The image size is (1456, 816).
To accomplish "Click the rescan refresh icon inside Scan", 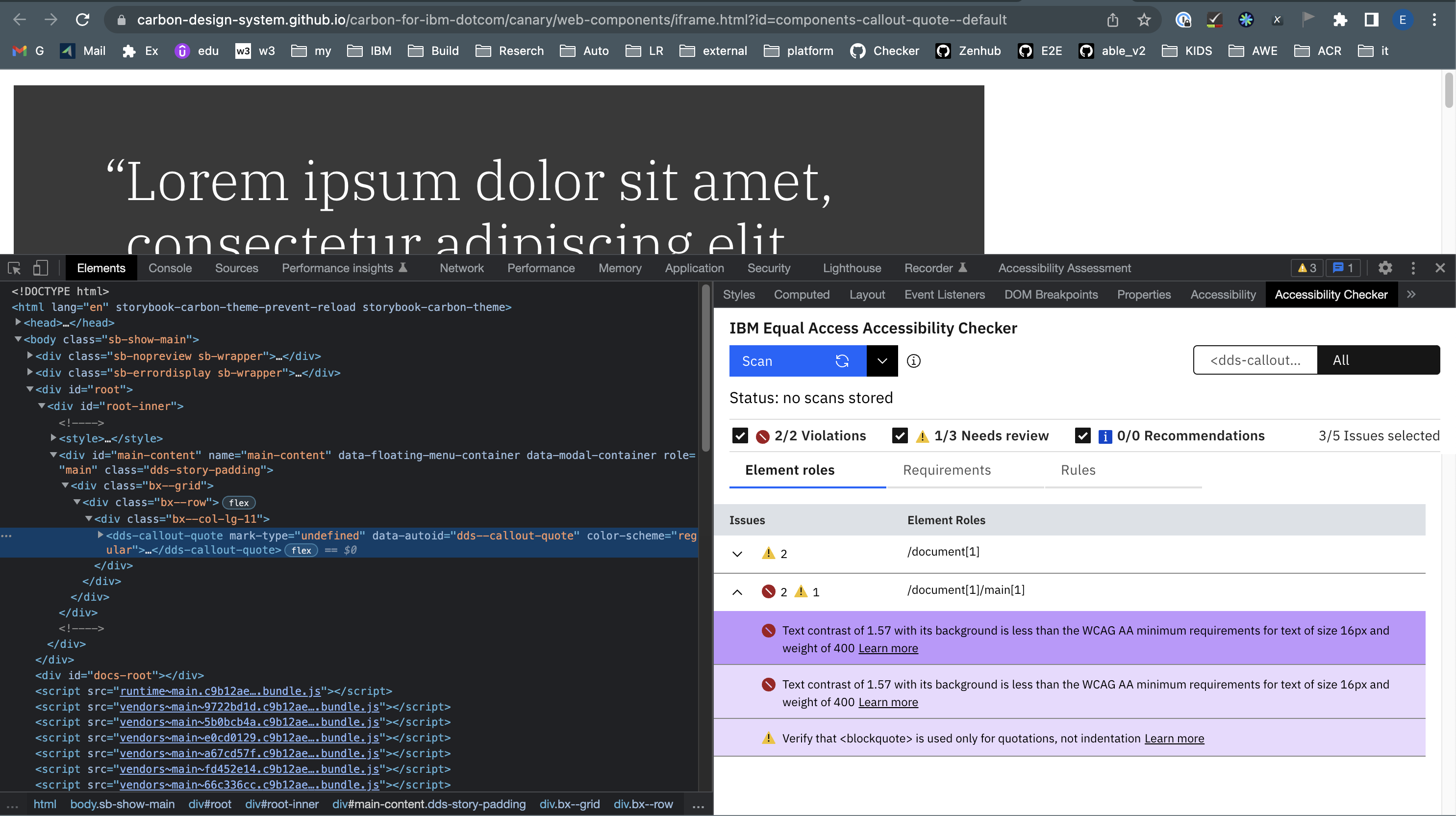I will point(842,361).
